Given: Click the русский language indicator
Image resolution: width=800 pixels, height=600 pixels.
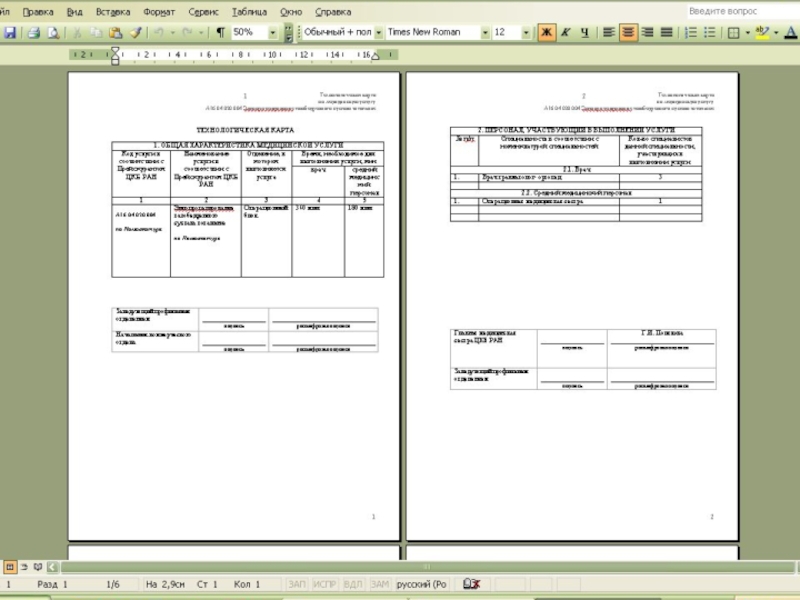Looking at the screenshot, I should (421, 584).
